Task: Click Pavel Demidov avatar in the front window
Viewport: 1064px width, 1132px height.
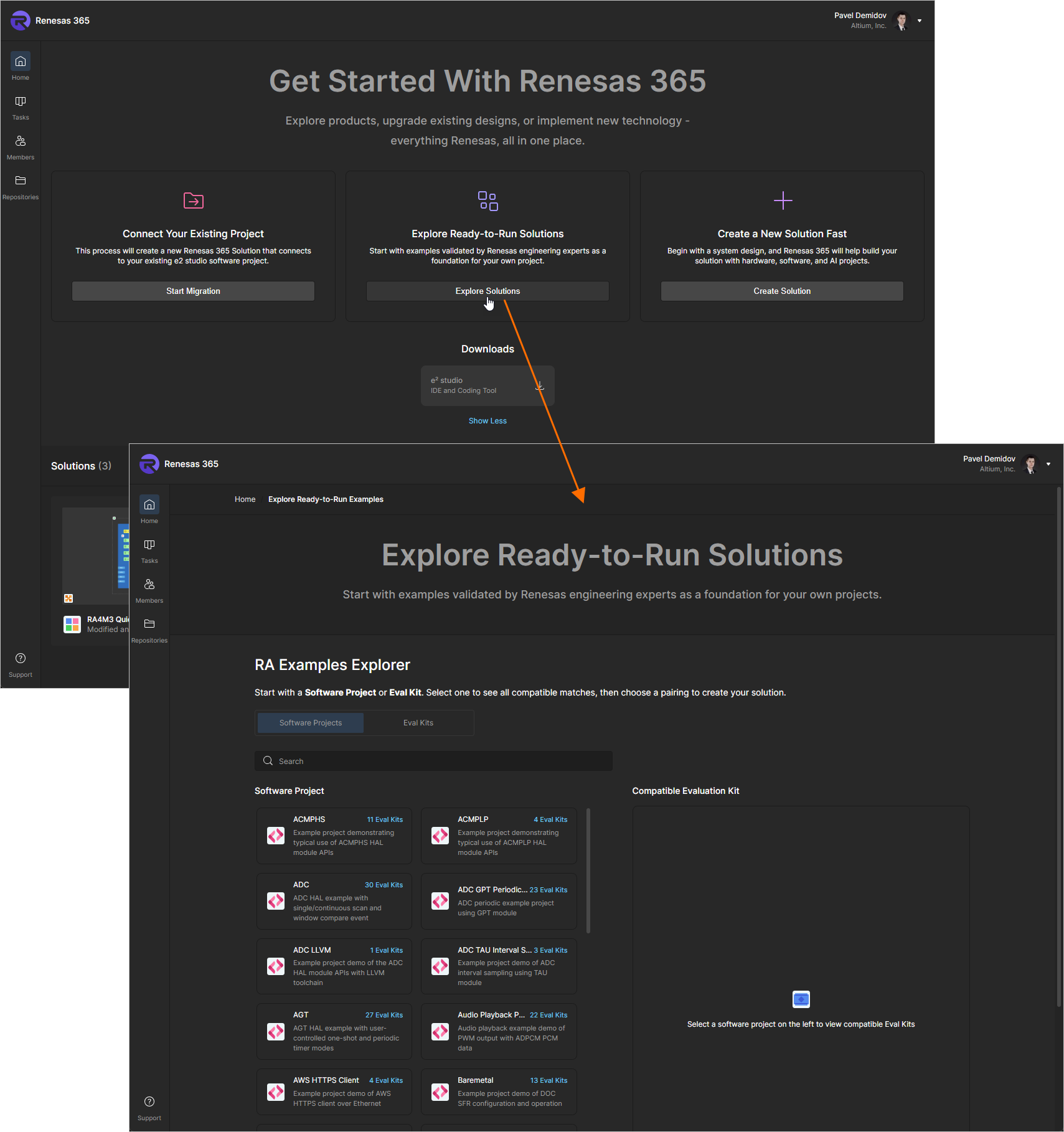Action: (x=1030, y=464)
